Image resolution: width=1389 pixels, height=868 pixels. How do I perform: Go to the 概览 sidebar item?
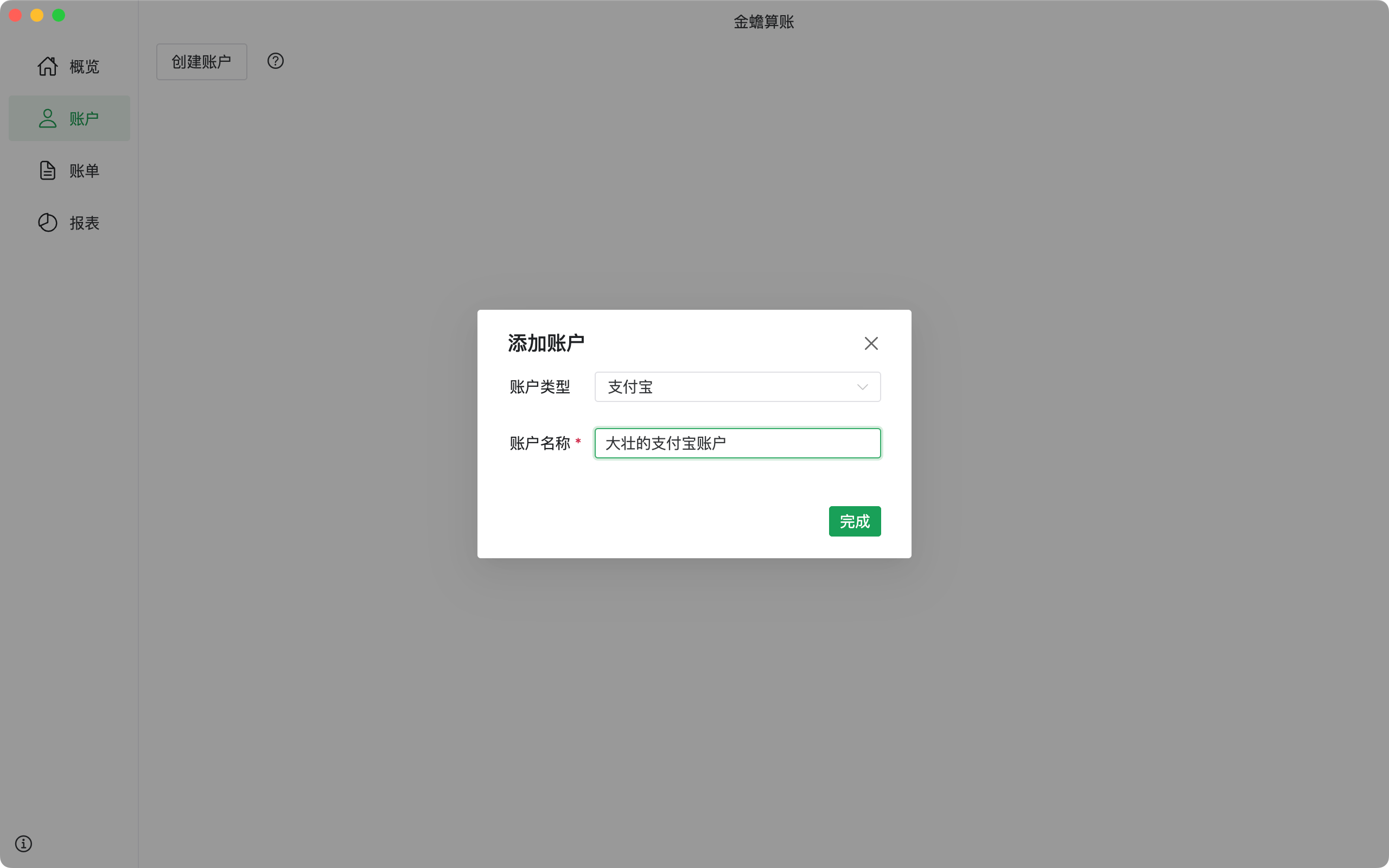point(85,67)
